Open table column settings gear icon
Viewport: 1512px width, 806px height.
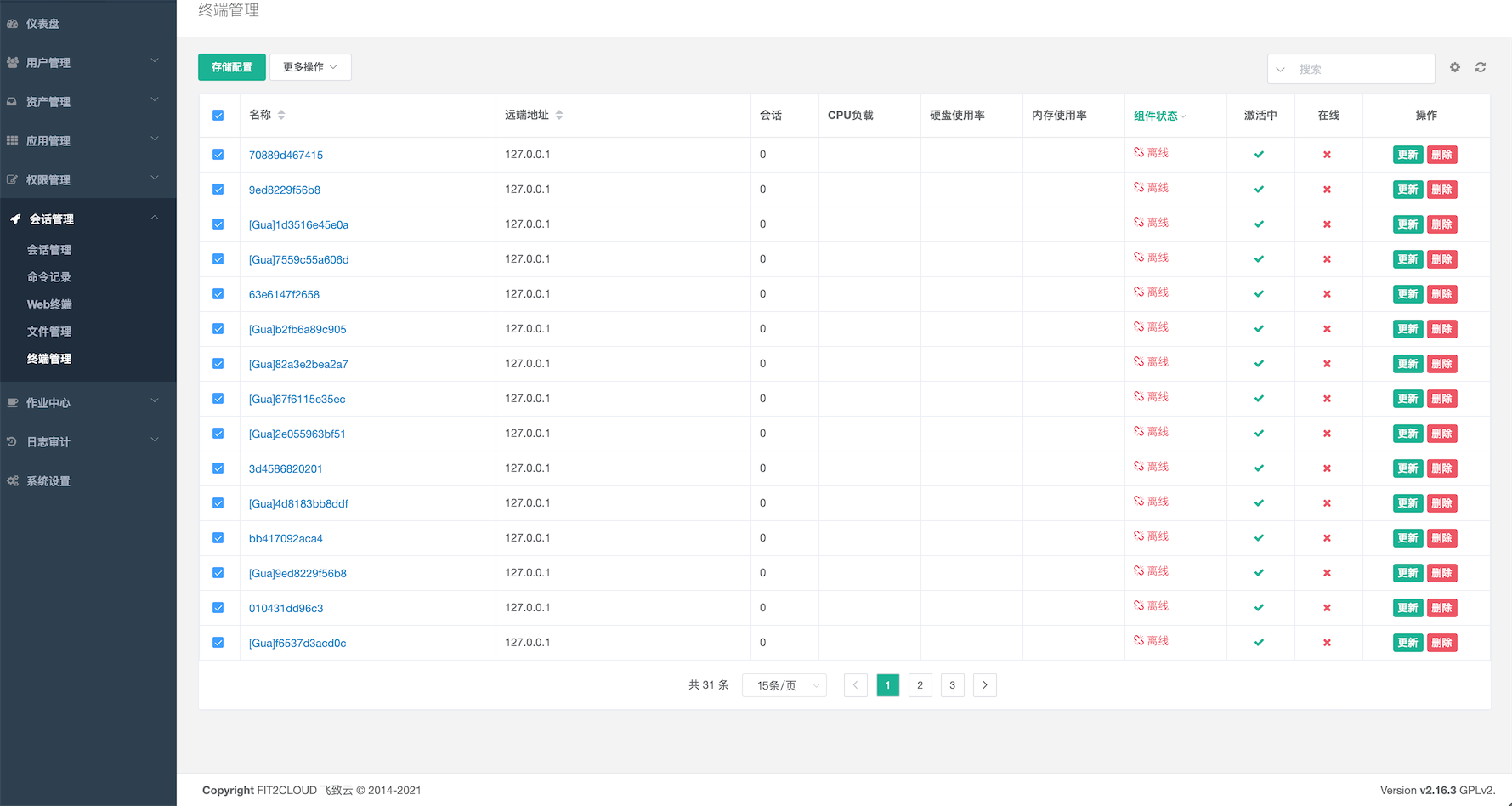1454,67
